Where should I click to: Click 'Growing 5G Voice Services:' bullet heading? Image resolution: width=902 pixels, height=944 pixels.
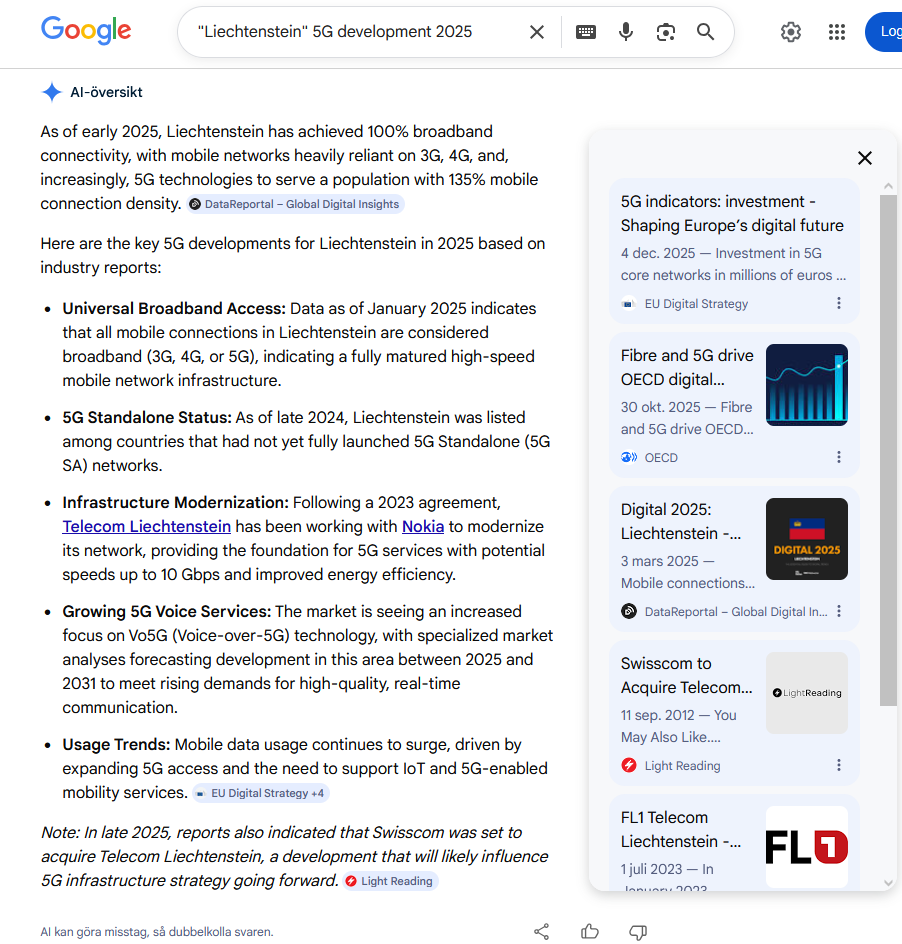click(167, 611)
